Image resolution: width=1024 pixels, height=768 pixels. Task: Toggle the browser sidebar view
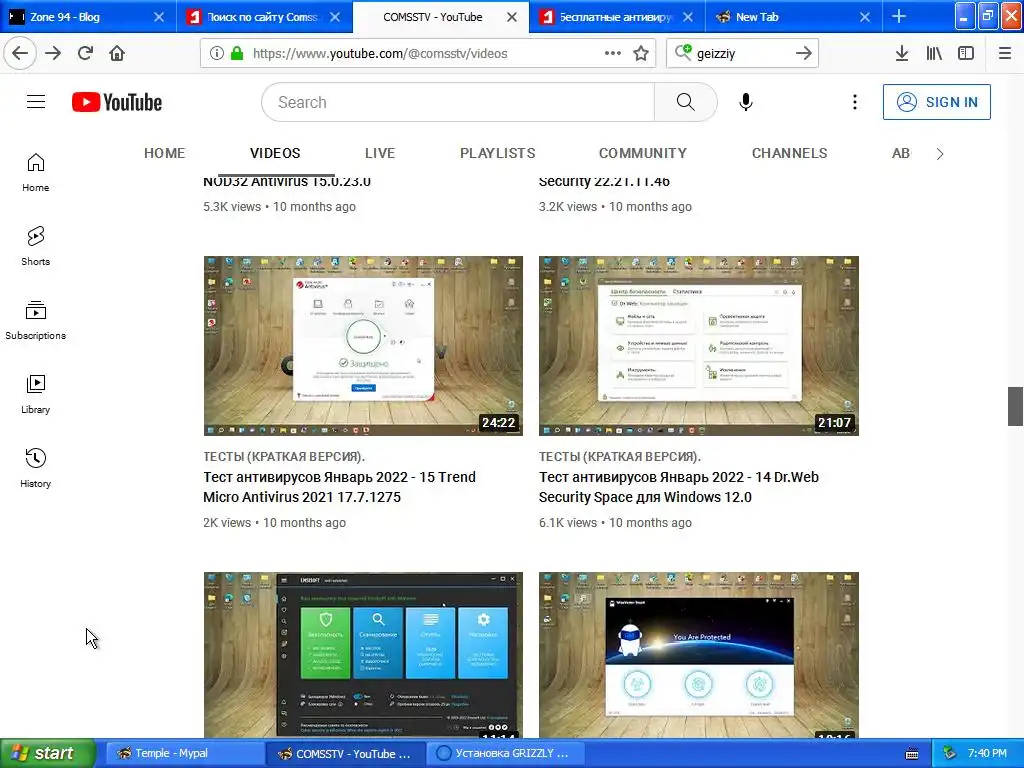[966, 53]
